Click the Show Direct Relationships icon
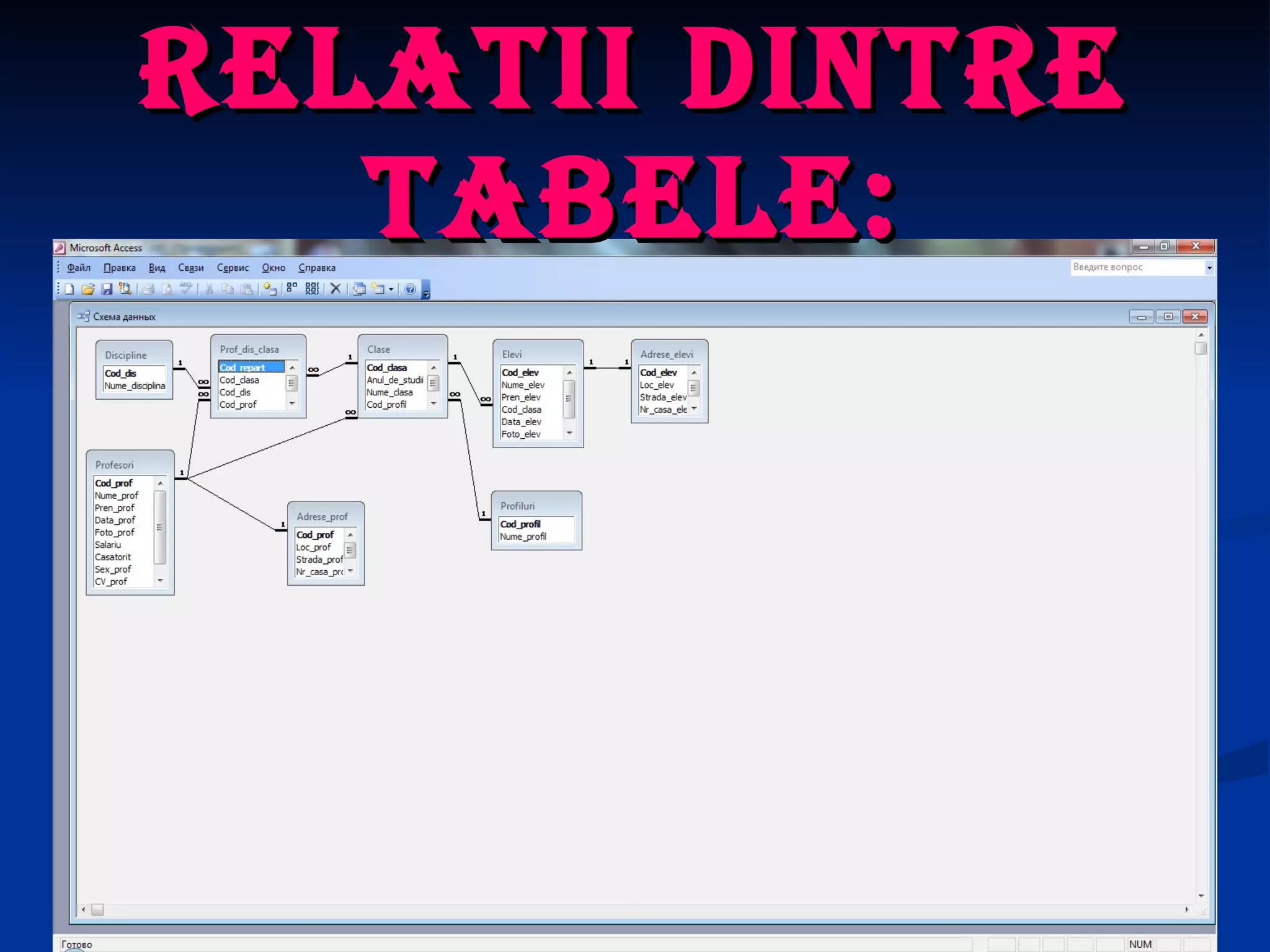Image resolution: width=1270 pixels, height=952 pixels. click(x=292, y=289)
